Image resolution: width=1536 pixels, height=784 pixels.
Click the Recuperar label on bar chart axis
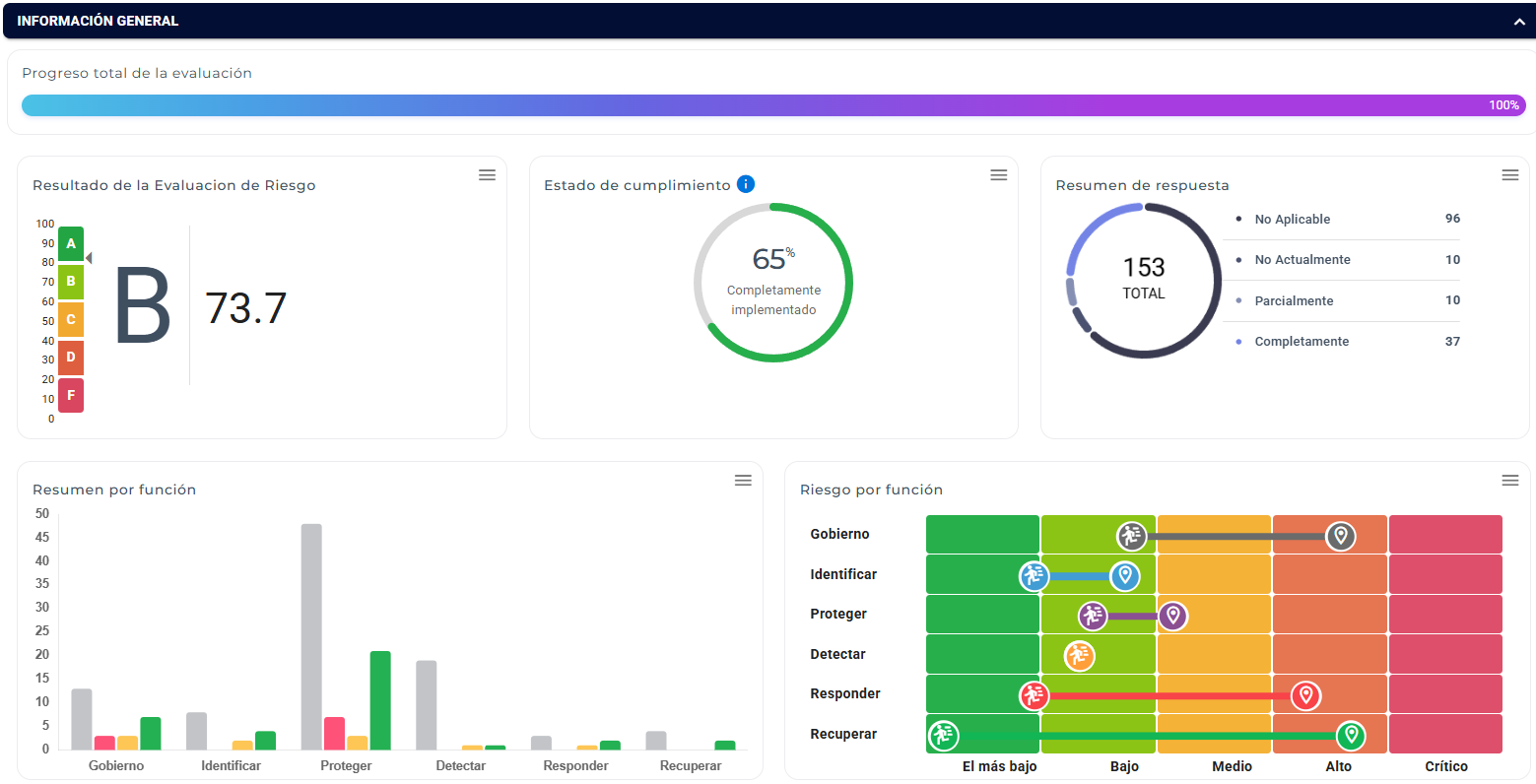(x=691, y=765)
